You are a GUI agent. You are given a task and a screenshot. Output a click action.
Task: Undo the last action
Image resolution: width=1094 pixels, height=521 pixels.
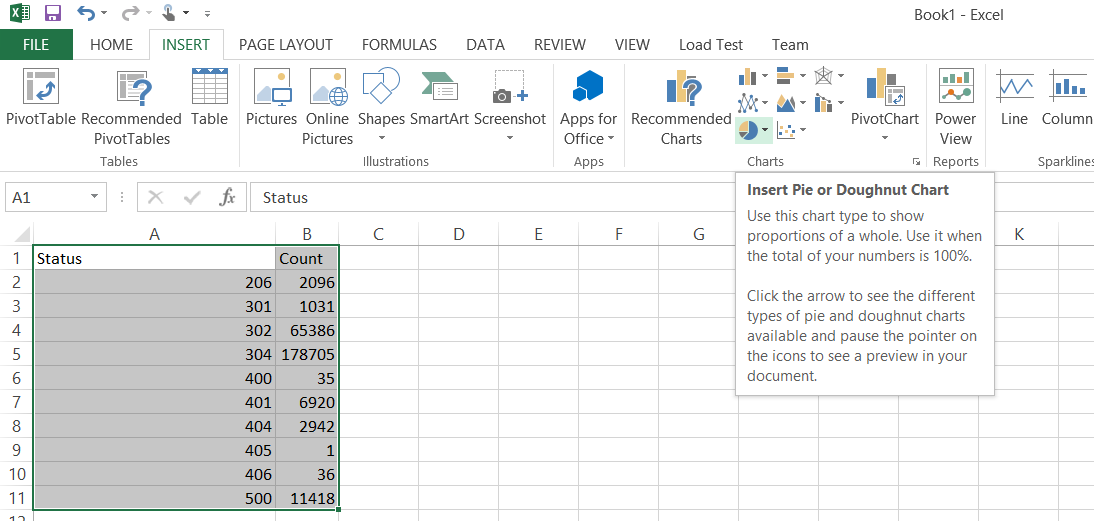coord(86,13)
